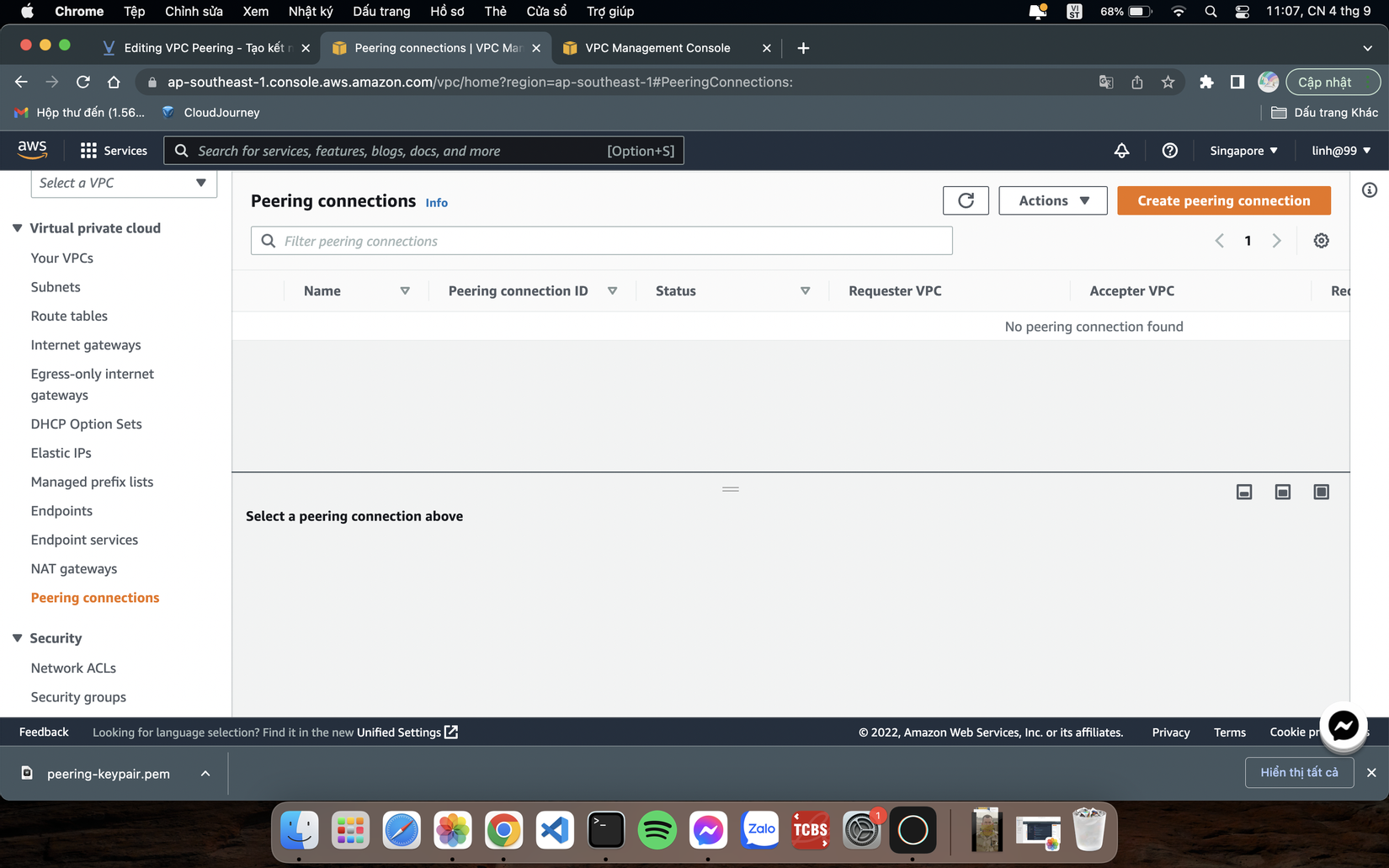Open Unified Settings link
The image size is (1389, 868).
(407, 732)
